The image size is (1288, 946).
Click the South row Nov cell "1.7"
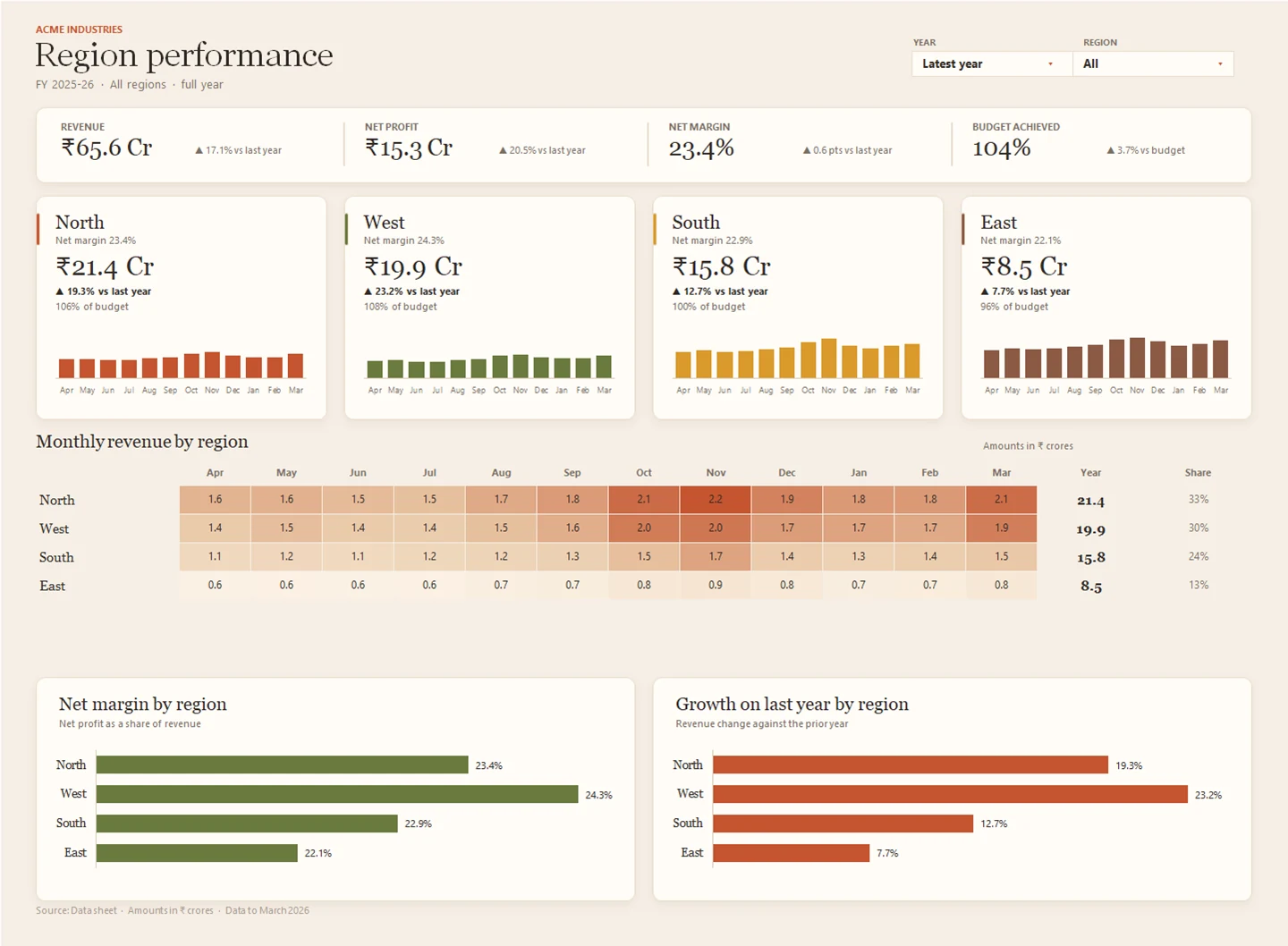[x=716, y=556]
